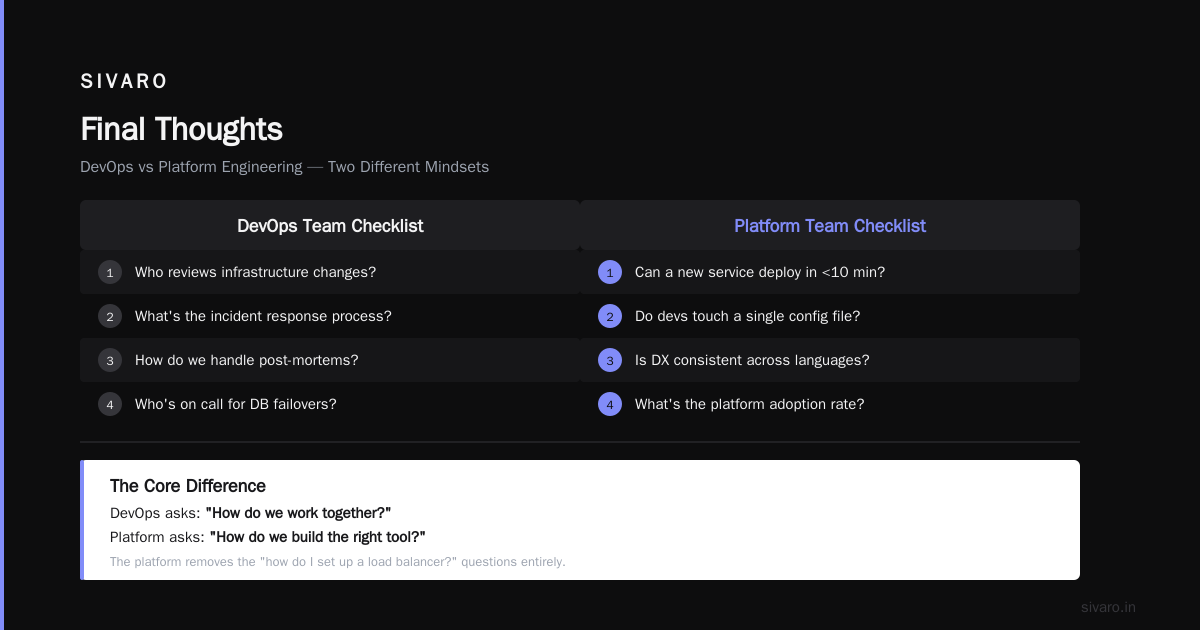
Task: Click the DevOps number 4 badge
Action: point(110,404)
